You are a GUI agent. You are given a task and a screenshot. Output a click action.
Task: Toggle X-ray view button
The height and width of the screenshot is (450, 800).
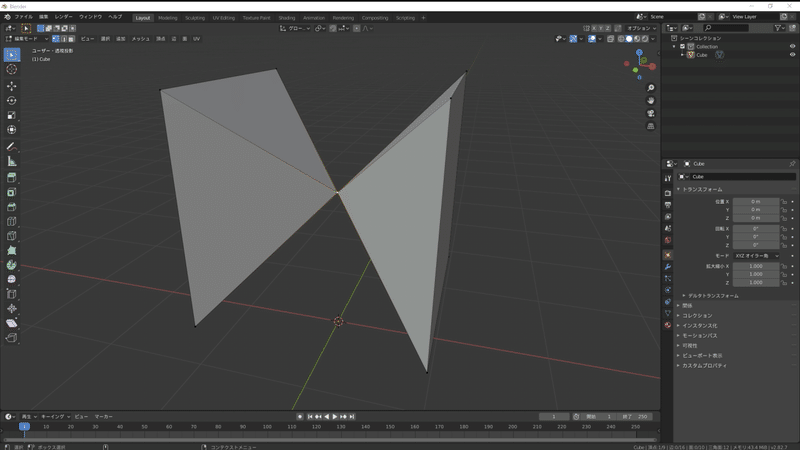(610, 39)
